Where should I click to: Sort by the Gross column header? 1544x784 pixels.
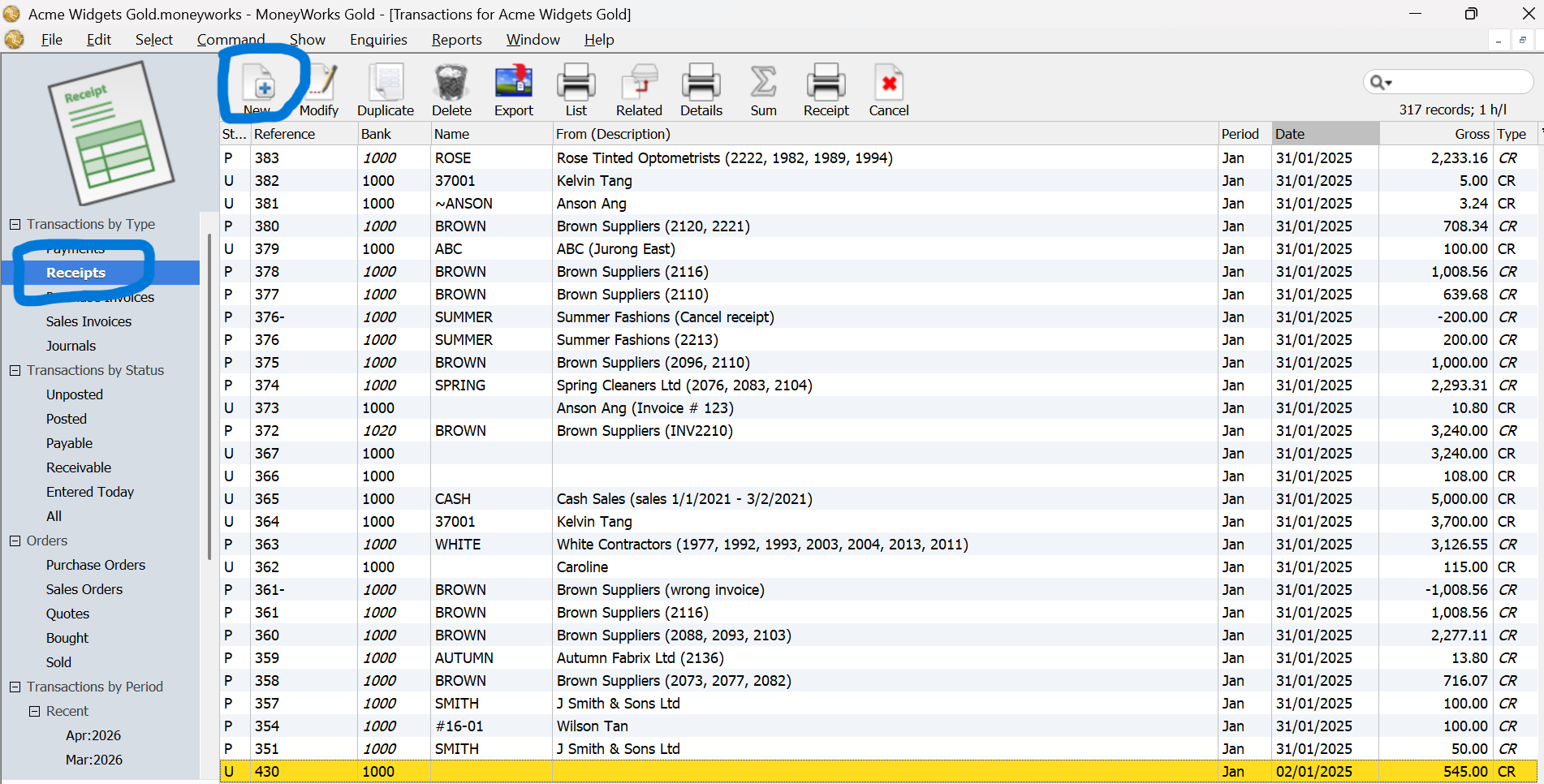point(1436,134)
